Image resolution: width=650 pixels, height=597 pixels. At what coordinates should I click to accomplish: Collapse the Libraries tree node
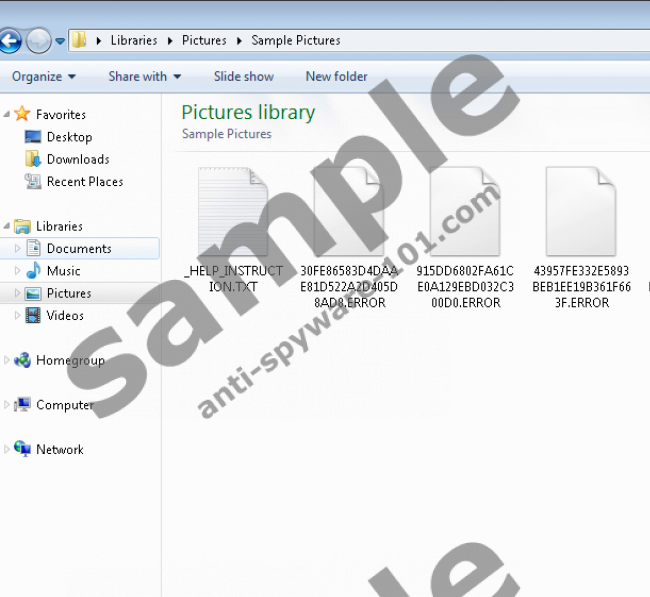(x=7, y=227)
